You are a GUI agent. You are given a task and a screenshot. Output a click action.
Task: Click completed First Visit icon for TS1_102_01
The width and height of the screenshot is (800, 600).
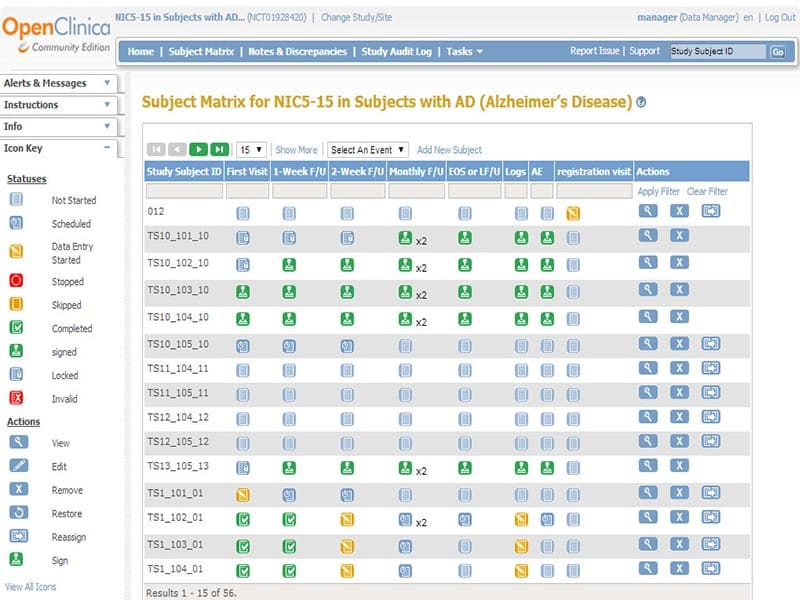(243, 519)
